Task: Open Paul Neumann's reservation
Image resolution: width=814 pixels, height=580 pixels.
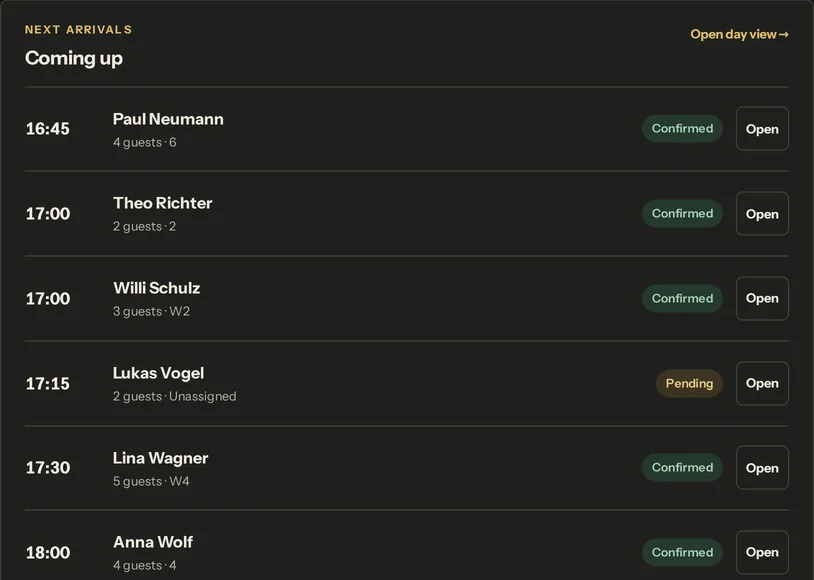Action: click(x=762, y=129)
